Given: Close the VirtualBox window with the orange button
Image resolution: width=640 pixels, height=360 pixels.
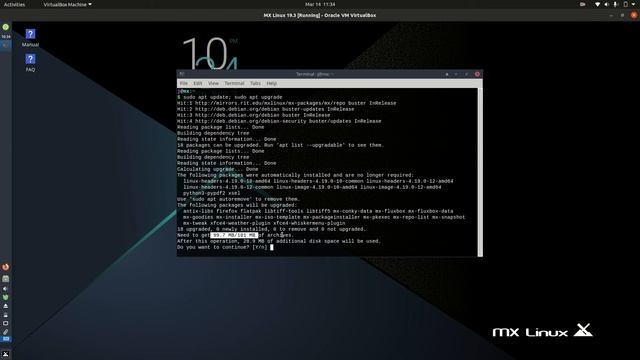Looking at the screenshot, I should point(634,15).
